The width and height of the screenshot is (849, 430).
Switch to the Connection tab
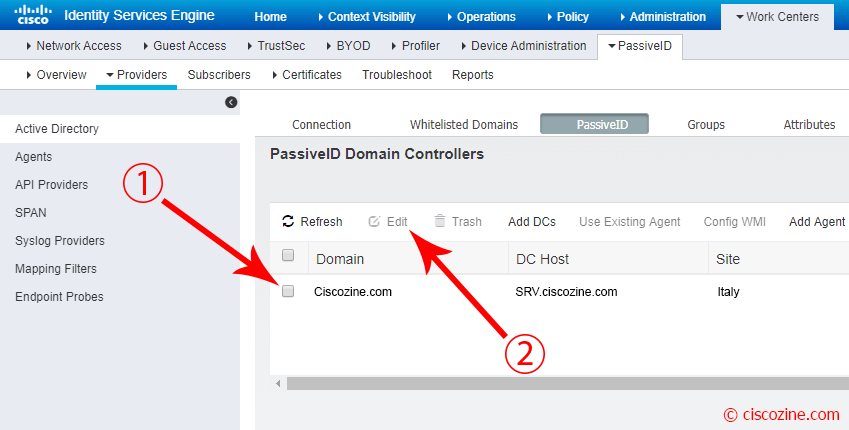(x=321, y=125)
